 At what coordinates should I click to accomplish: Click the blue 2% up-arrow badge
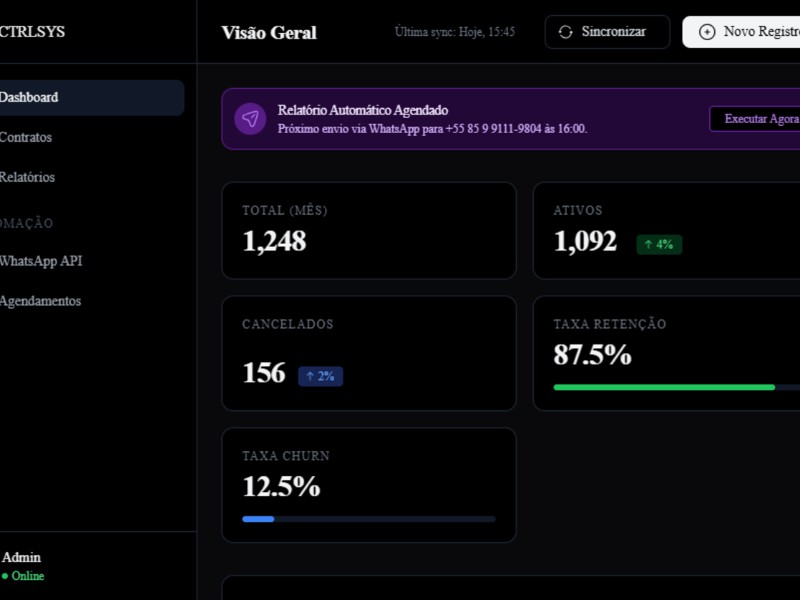click(x=320, y=376)
